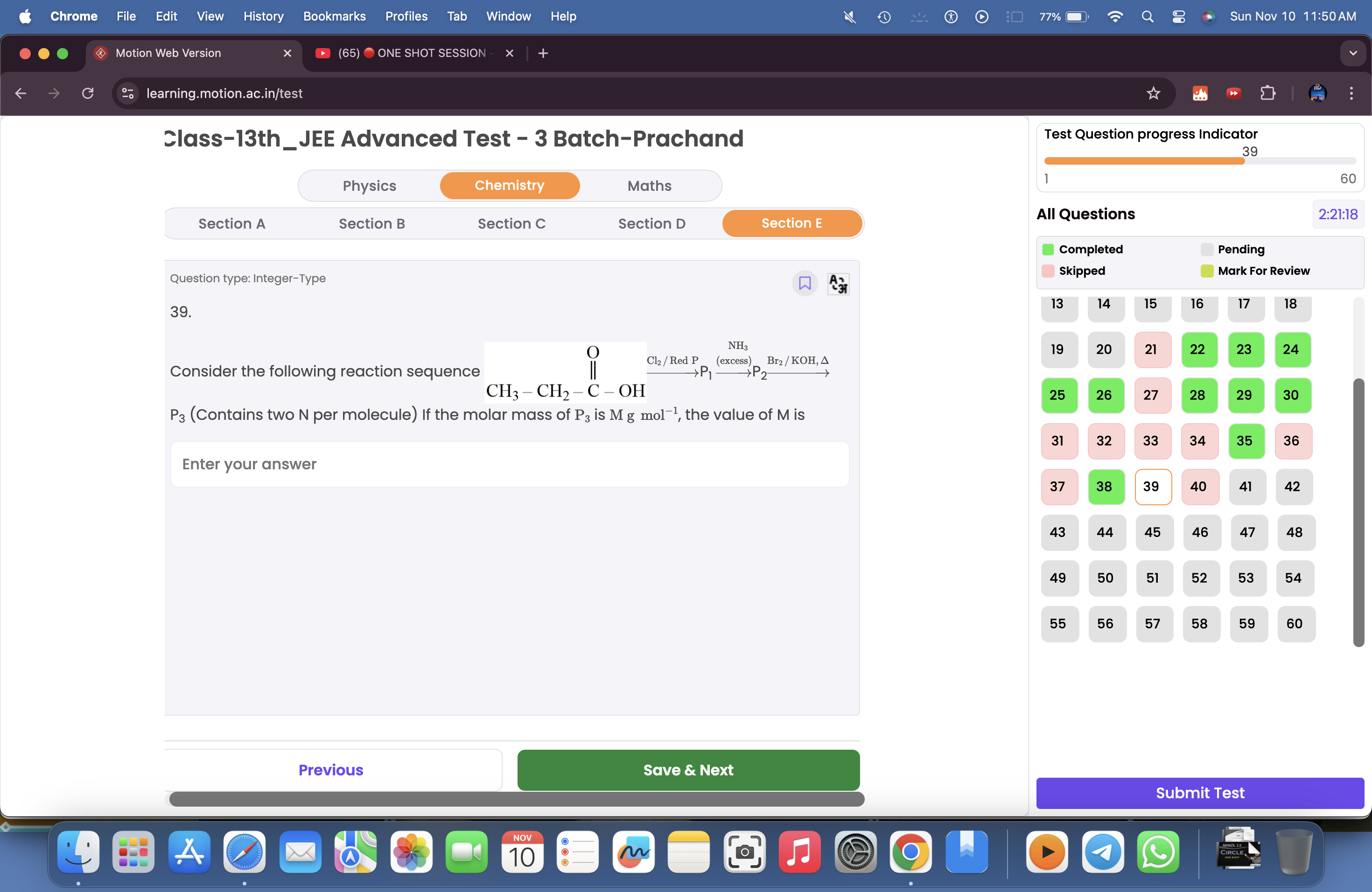
Task: Select the Chemistry tab
Action: (x=510, y=185)
